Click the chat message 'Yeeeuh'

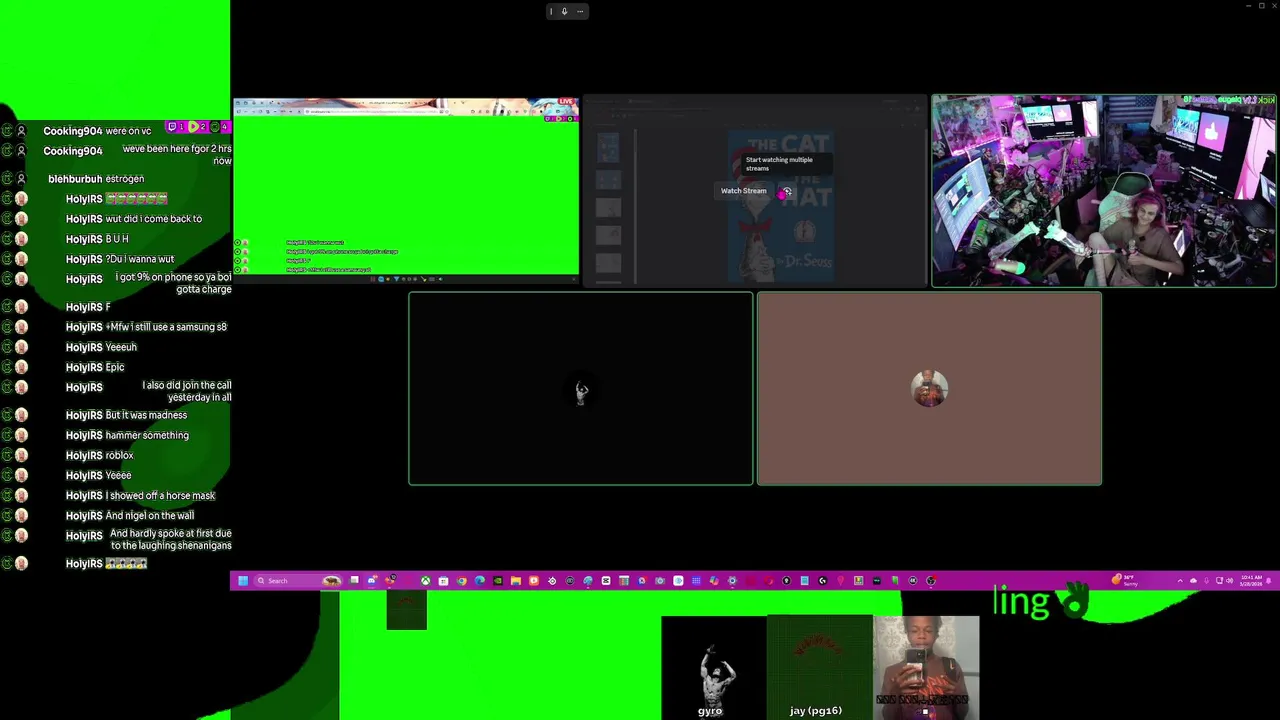pyautogui.click(x=121, y=347)
